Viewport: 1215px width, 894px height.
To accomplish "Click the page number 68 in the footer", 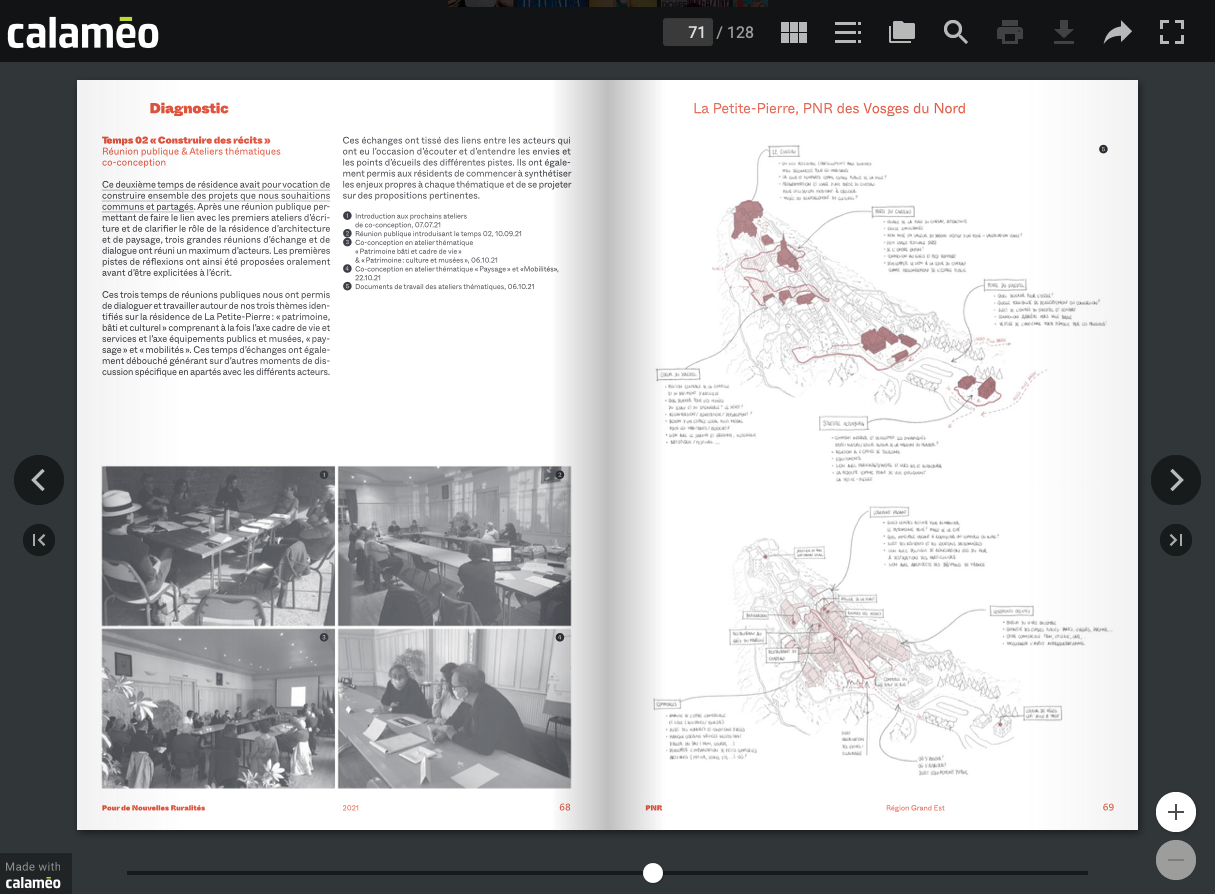I will click(565, 807).
